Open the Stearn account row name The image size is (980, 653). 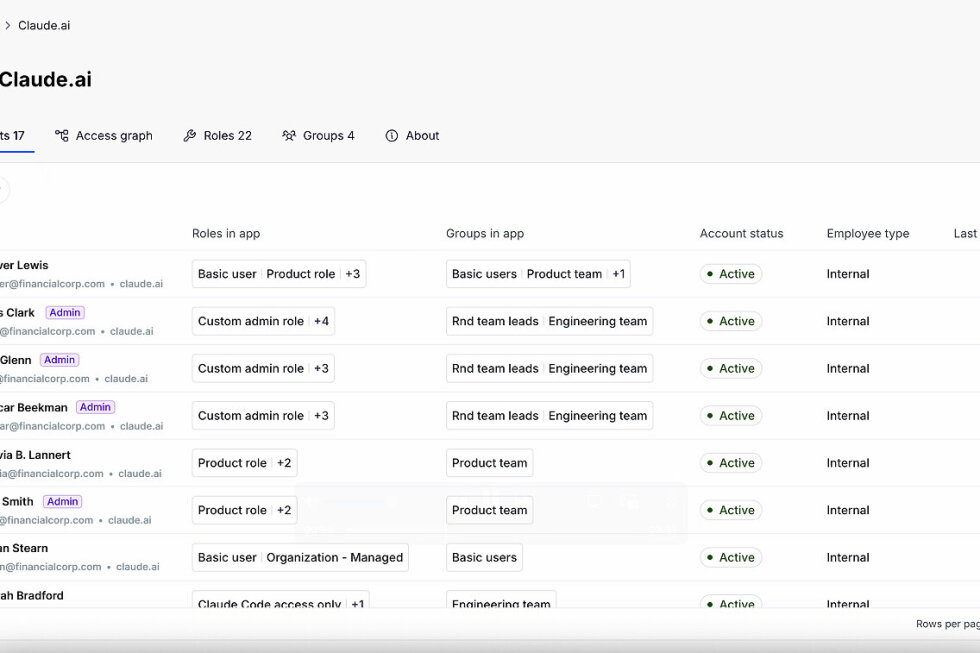24,548
